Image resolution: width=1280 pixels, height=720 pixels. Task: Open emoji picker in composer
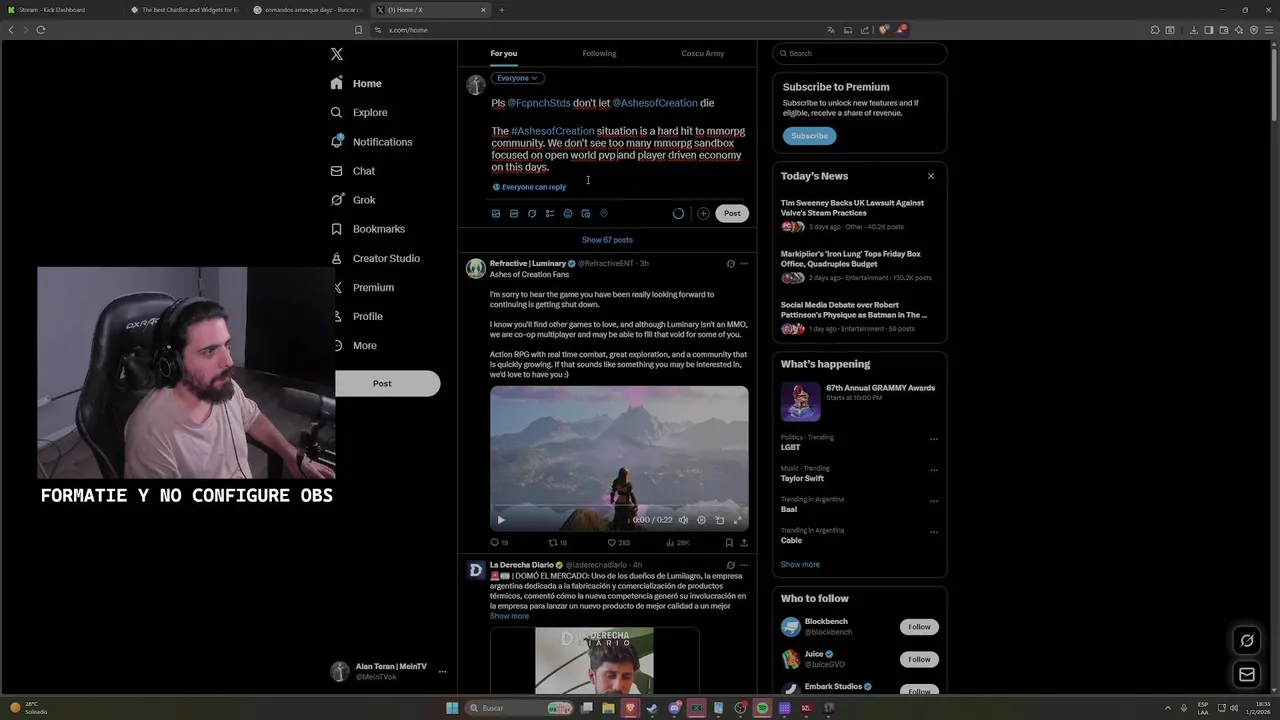568,213
